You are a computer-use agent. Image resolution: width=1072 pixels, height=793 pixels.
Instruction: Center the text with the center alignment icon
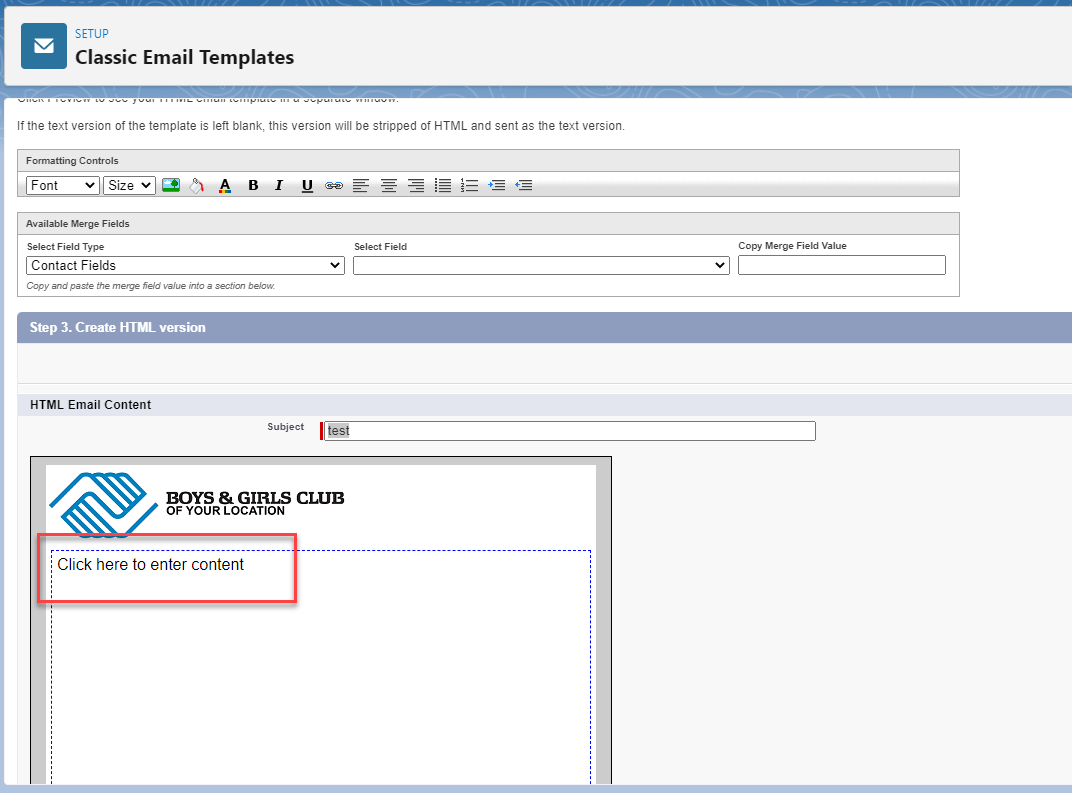[388, 185]
